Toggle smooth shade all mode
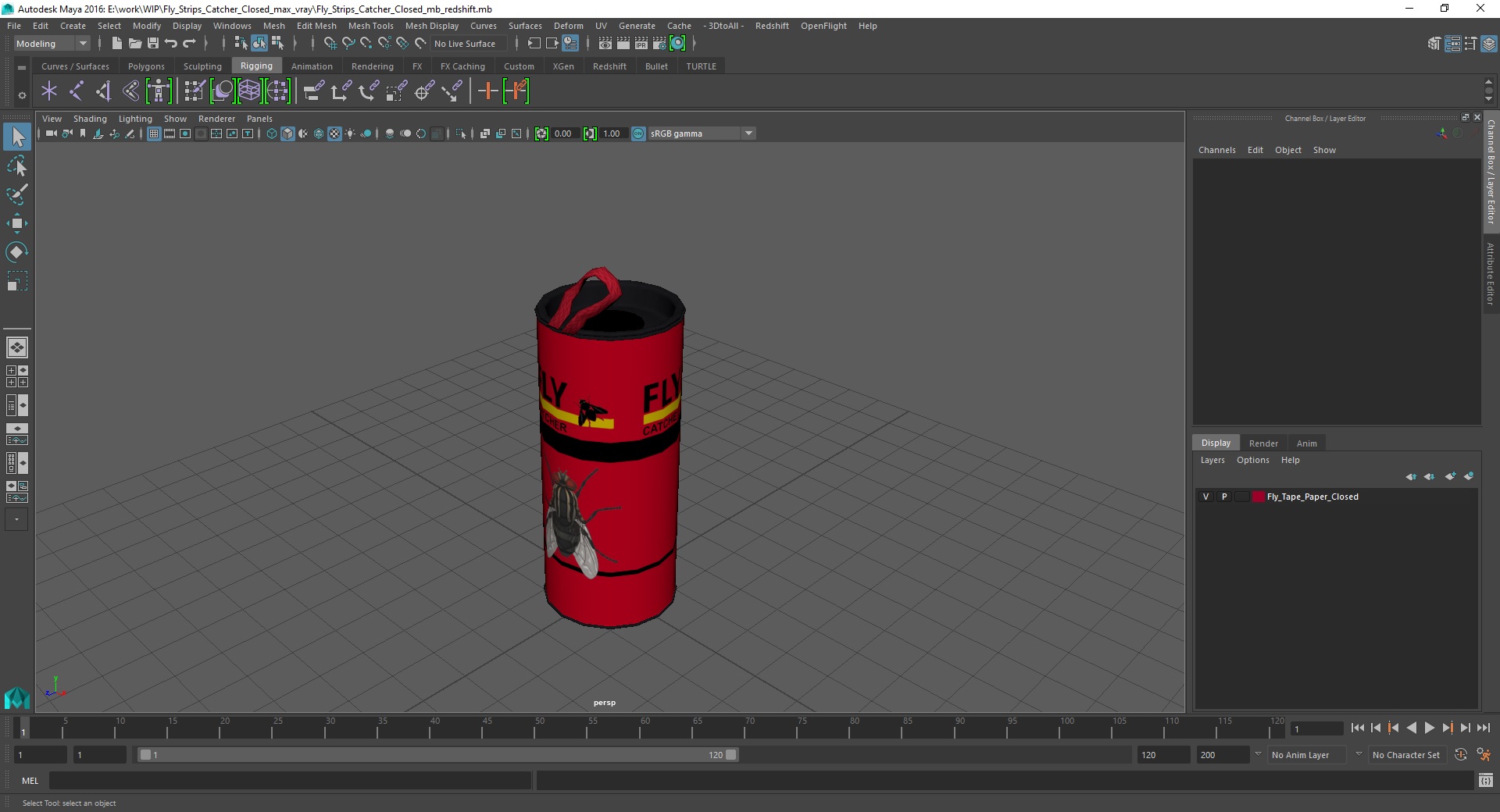The width and height of the screenshot is (1500, 812). pos(287,134)
